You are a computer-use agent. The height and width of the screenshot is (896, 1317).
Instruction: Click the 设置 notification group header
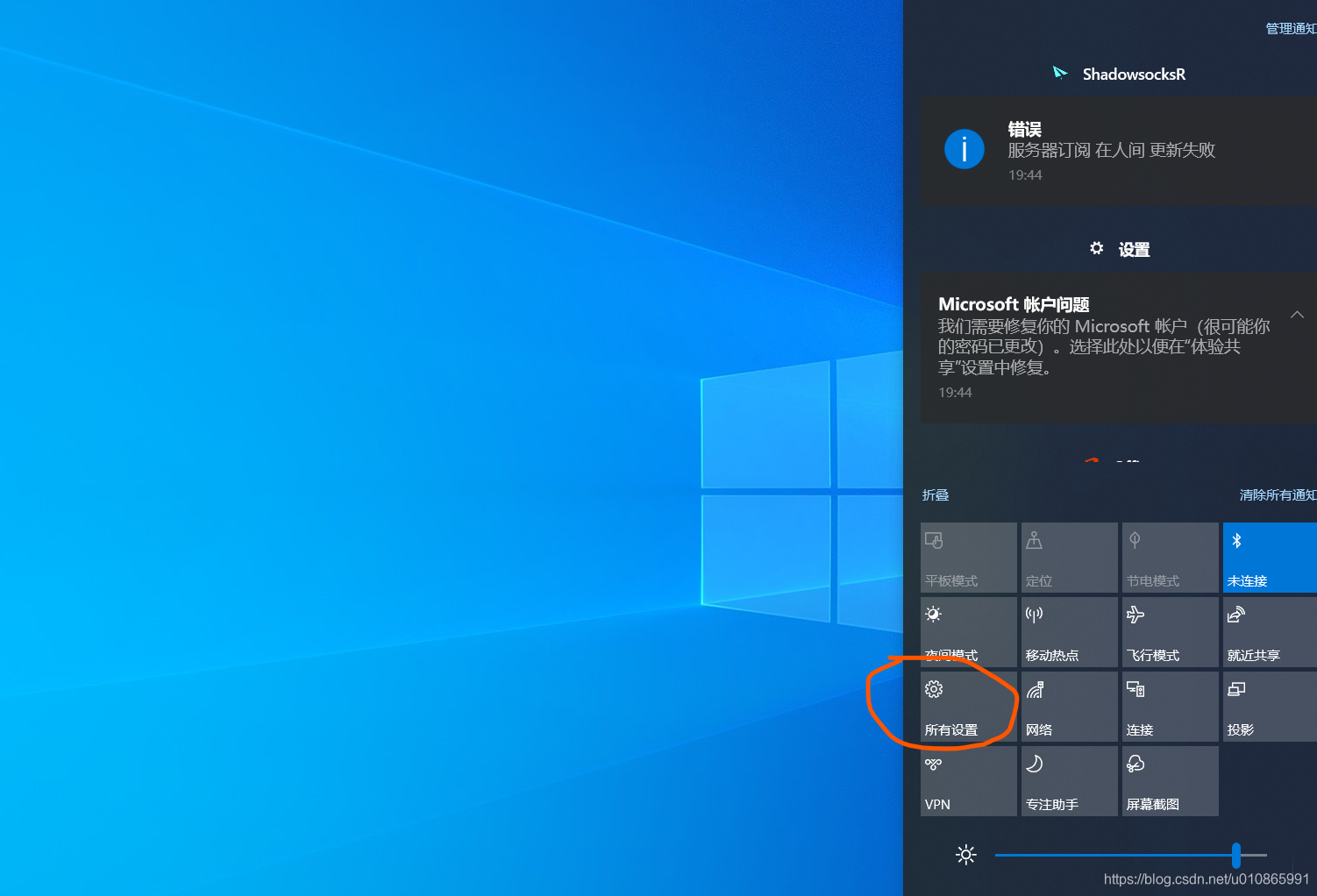click(1120, 249)
